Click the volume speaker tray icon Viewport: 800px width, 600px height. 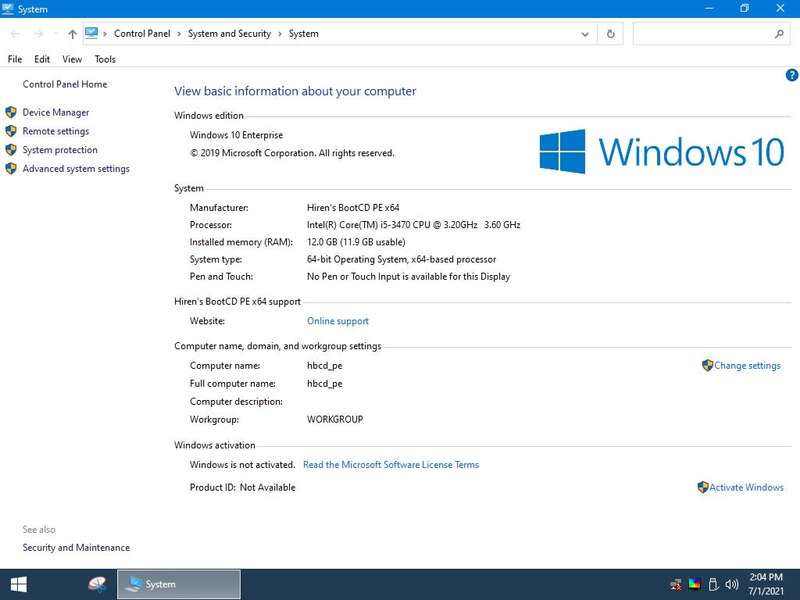[732, 584]
